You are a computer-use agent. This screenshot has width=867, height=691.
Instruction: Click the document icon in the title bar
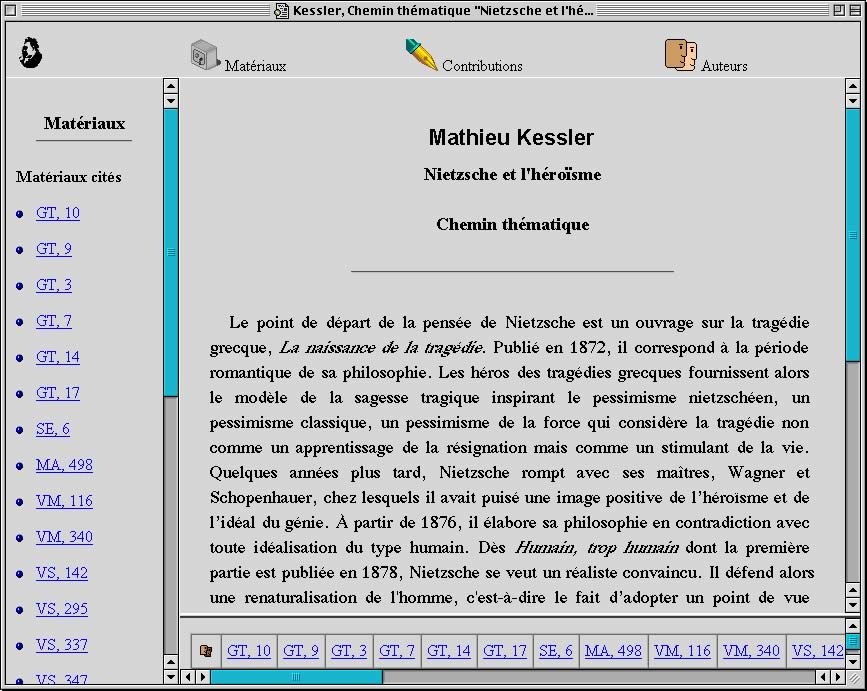click(281, 11)
